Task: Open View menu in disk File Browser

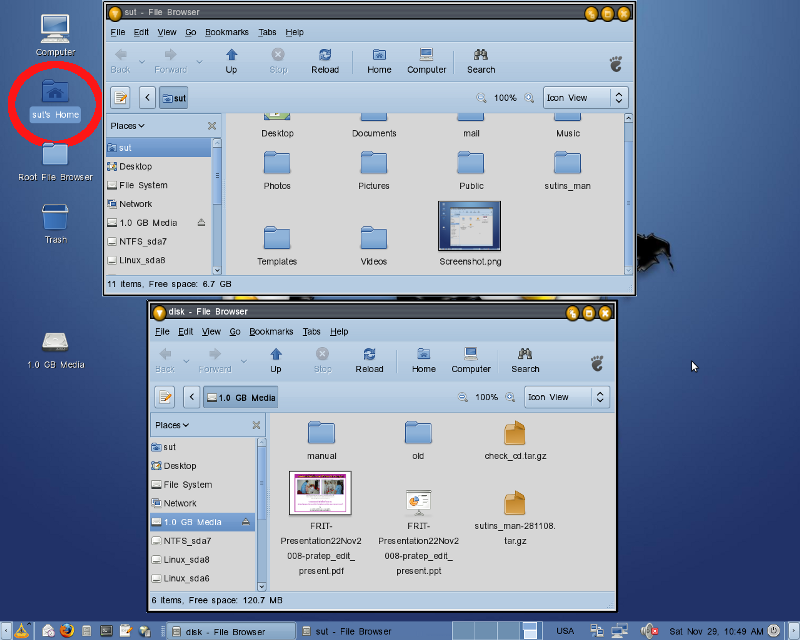Action: [x=211, y=332]
